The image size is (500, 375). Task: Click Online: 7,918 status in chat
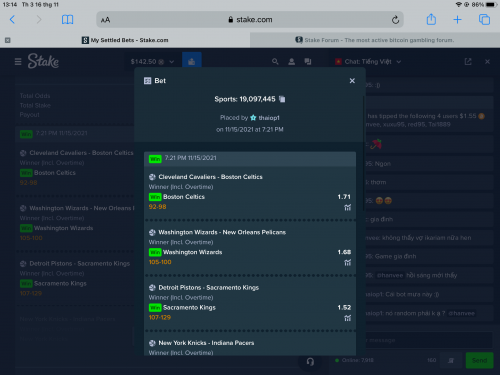[354, 360]
